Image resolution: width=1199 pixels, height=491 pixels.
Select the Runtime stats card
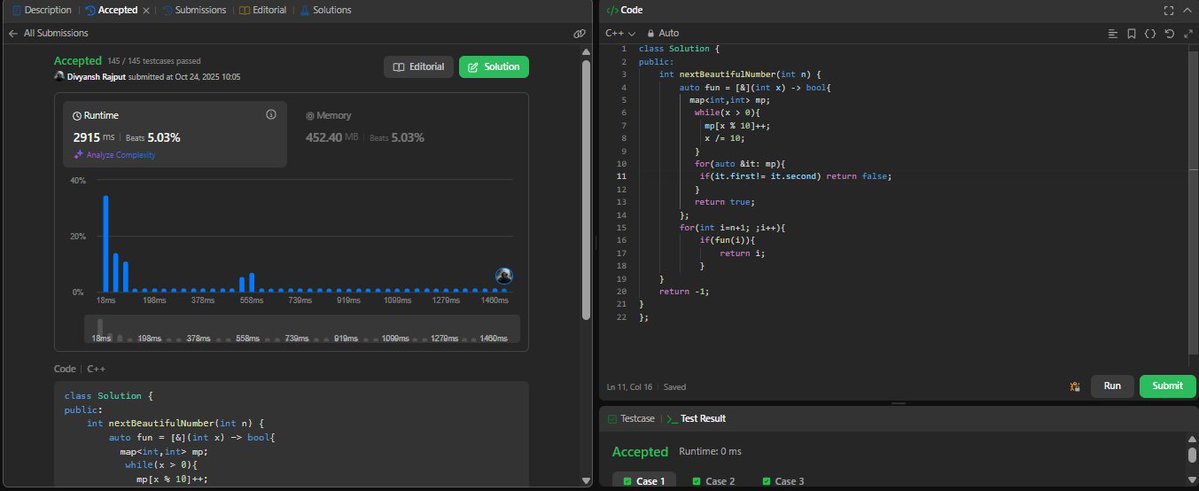(175, 134)
